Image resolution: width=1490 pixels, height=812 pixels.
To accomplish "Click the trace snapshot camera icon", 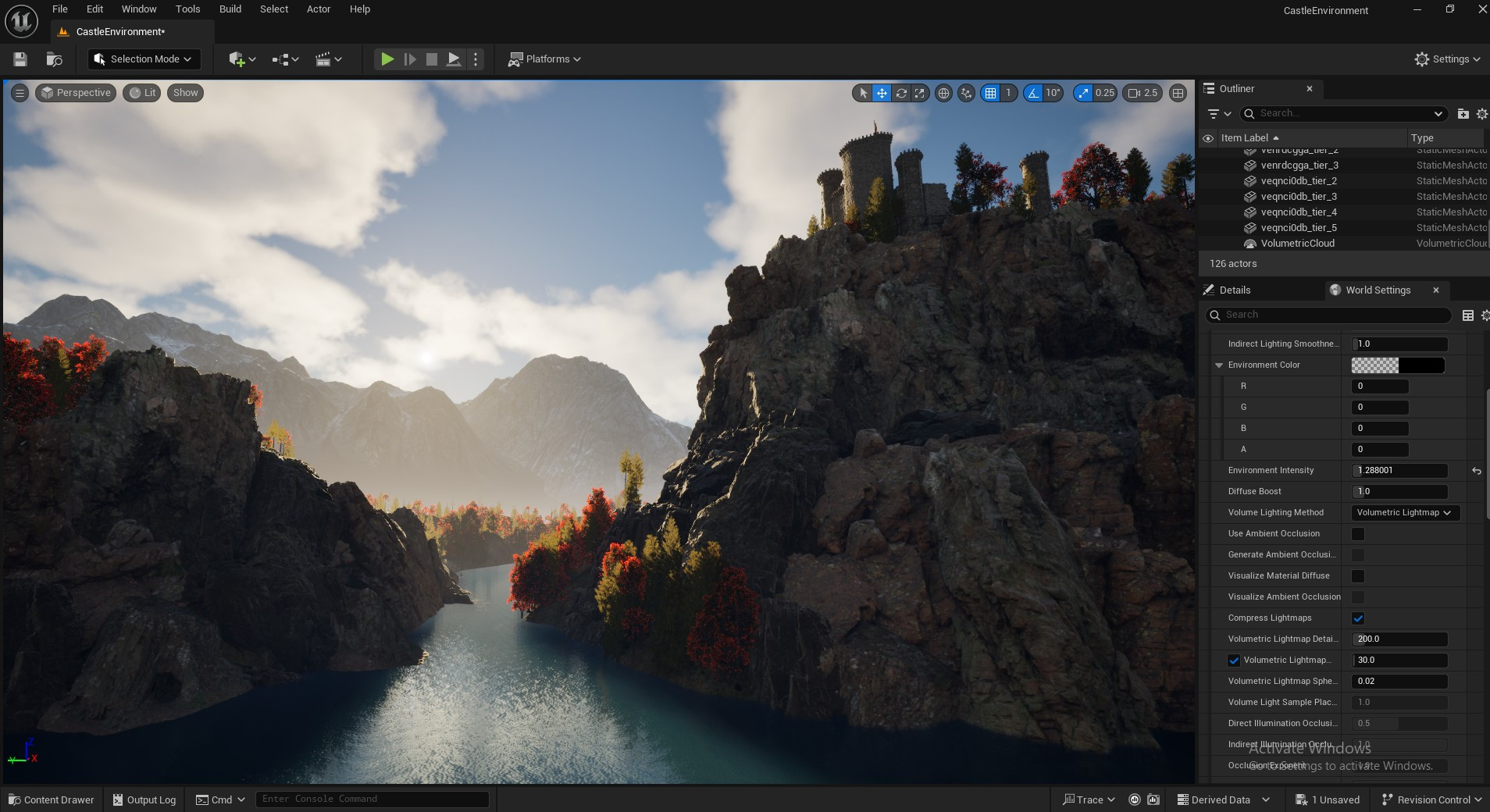I will point(1153,800).
